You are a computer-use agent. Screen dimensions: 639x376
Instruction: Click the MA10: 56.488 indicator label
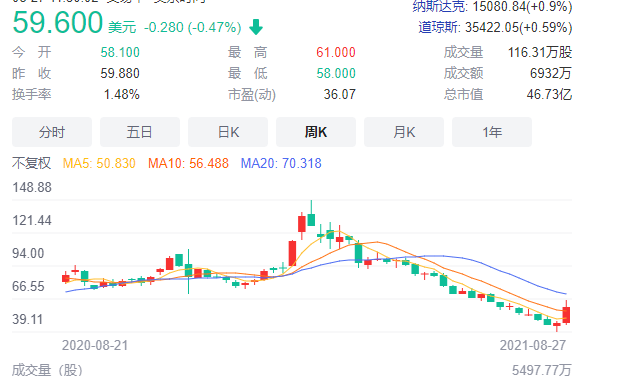188,163
